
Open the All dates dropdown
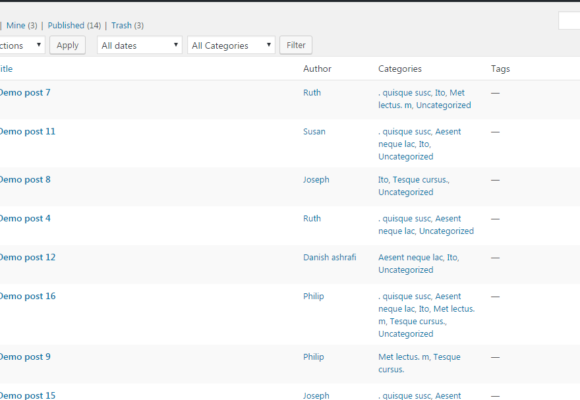pos(139,45)
